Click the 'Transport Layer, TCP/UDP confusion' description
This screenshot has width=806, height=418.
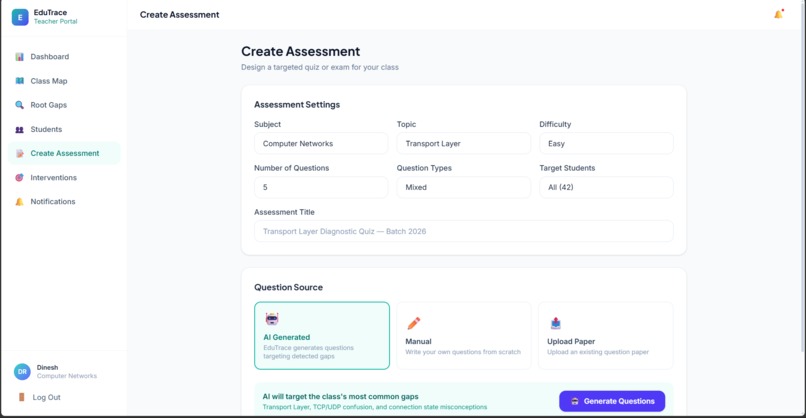[x=375, y=407]
